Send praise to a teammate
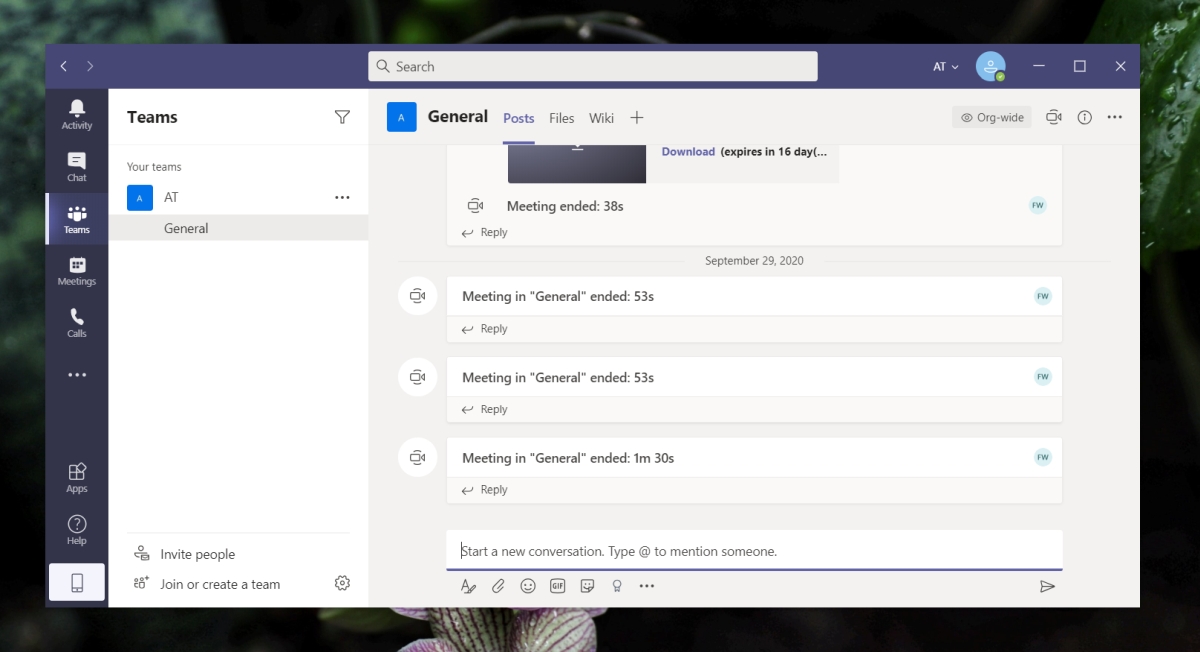 pos(617,586)
